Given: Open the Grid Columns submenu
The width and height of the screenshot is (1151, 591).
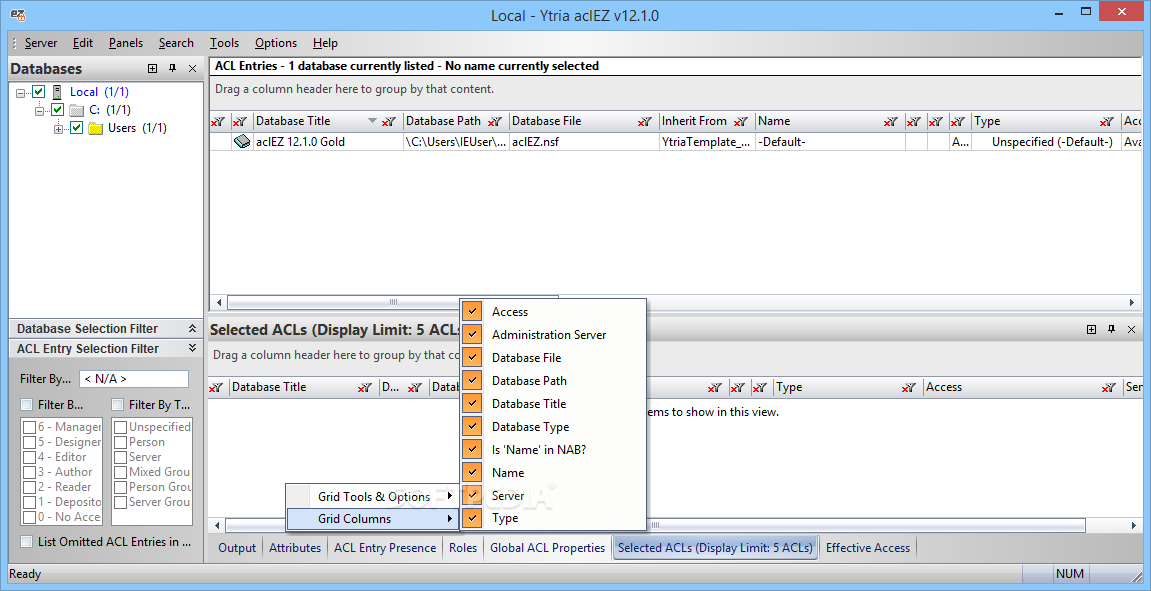Looking at the screenshot, I should point(371,519).
